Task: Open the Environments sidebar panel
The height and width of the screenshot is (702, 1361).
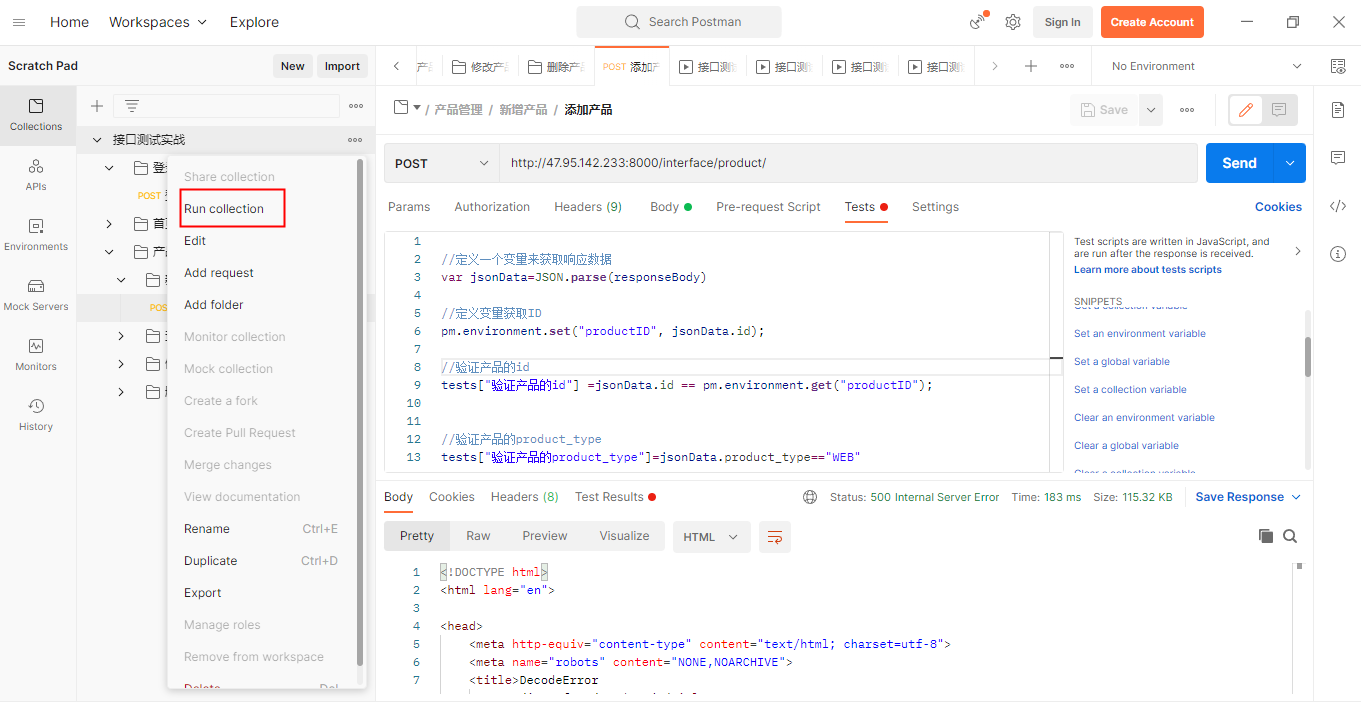Action: (x=36, y=235)
